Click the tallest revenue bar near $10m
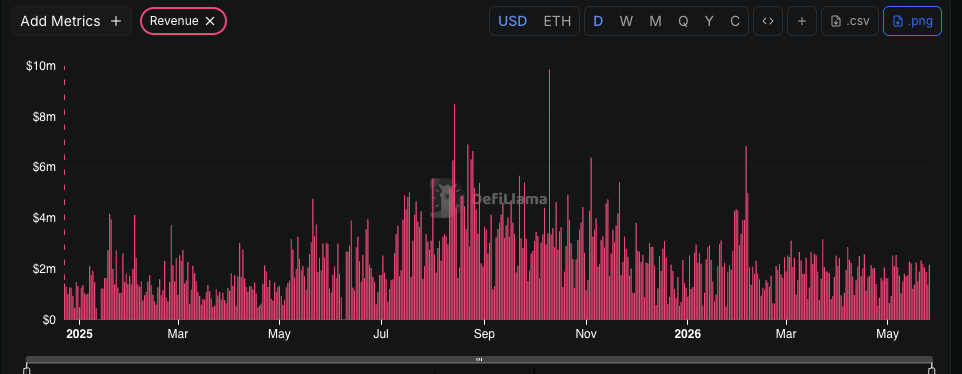 pos(549,194)
